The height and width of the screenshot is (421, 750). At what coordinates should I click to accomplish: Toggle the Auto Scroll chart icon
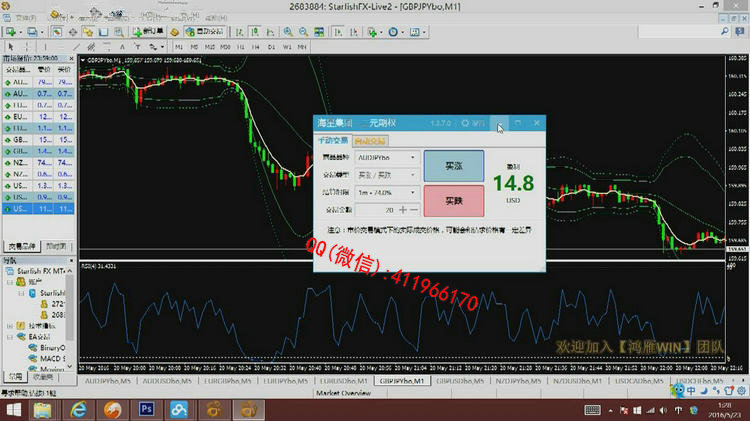[x=338, y=32]
